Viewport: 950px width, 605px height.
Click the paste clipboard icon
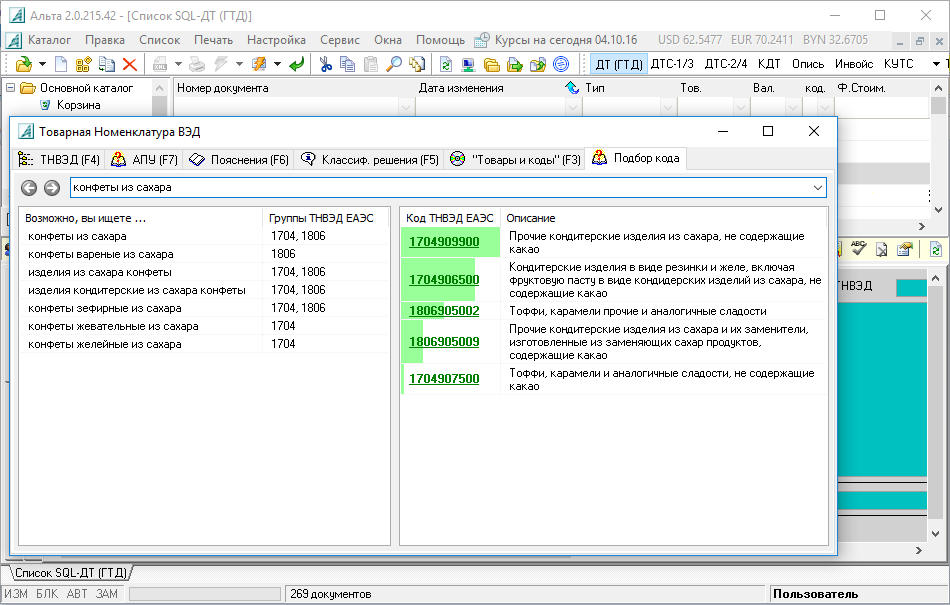[x=371, y=64]
